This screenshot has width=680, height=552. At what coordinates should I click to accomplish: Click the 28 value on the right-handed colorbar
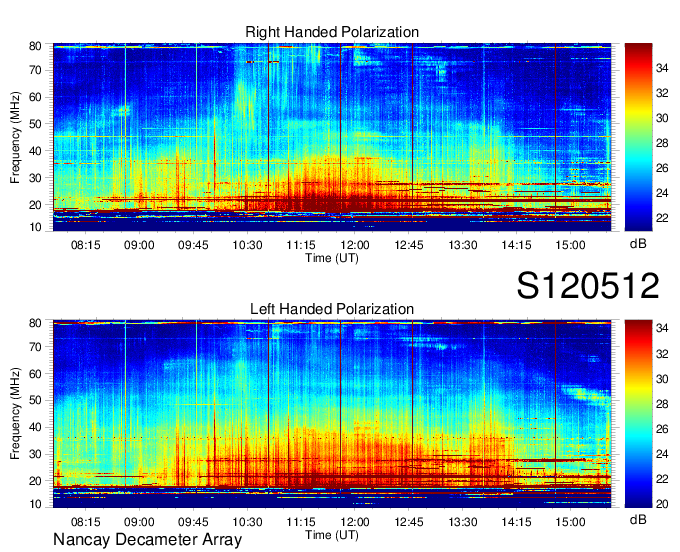tap(662, 143)
